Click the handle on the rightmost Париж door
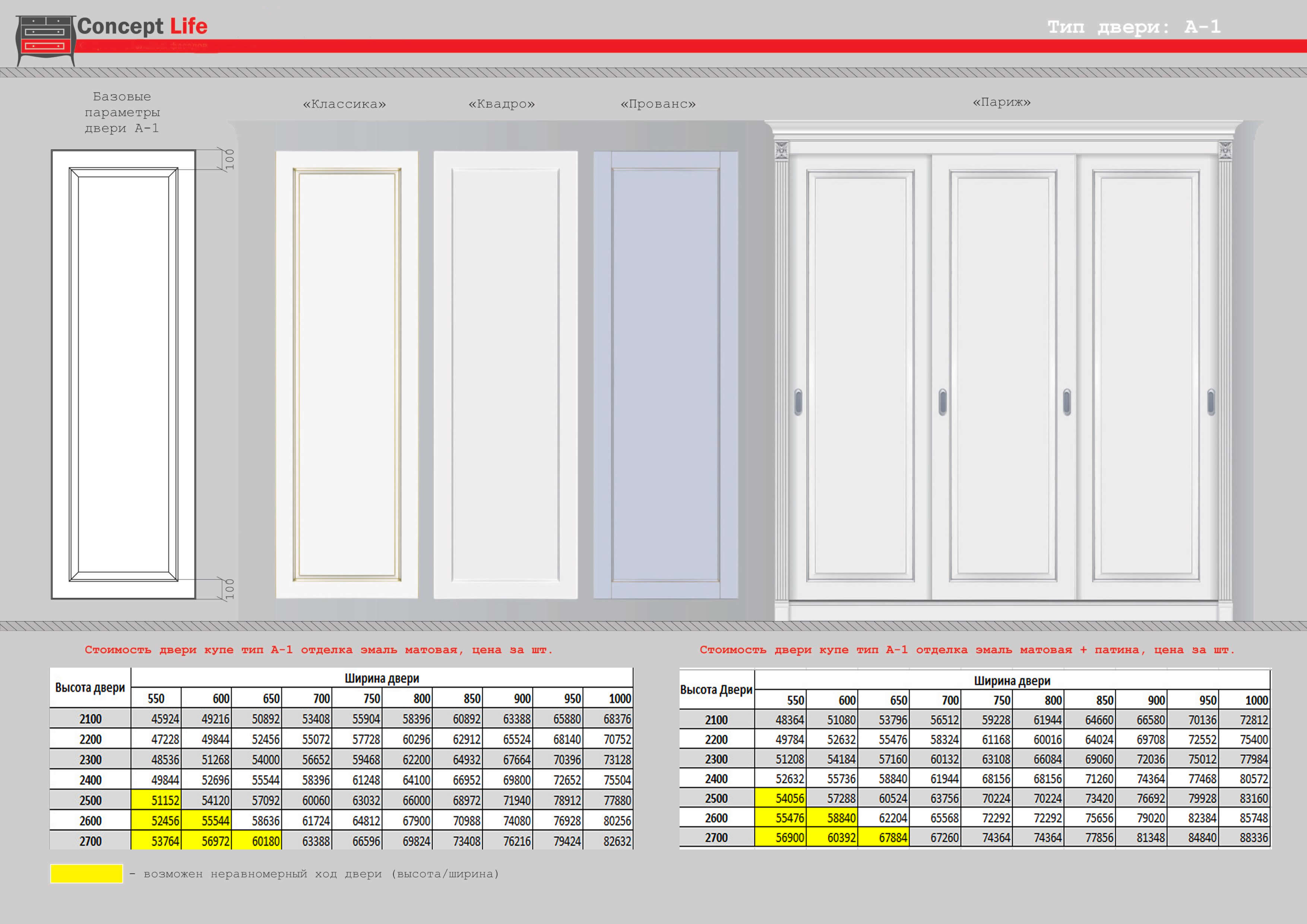The image size is (1307, 924). click(1211, 402)
